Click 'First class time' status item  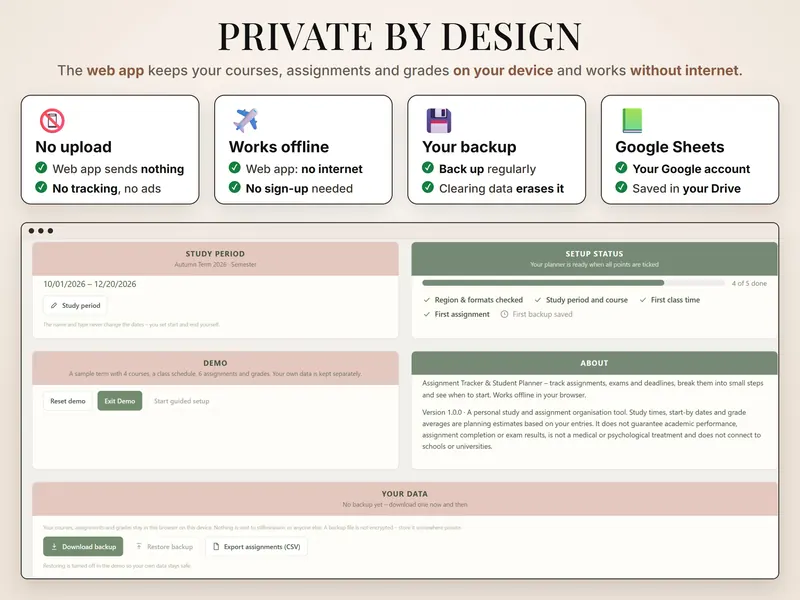tap(670, 300)
